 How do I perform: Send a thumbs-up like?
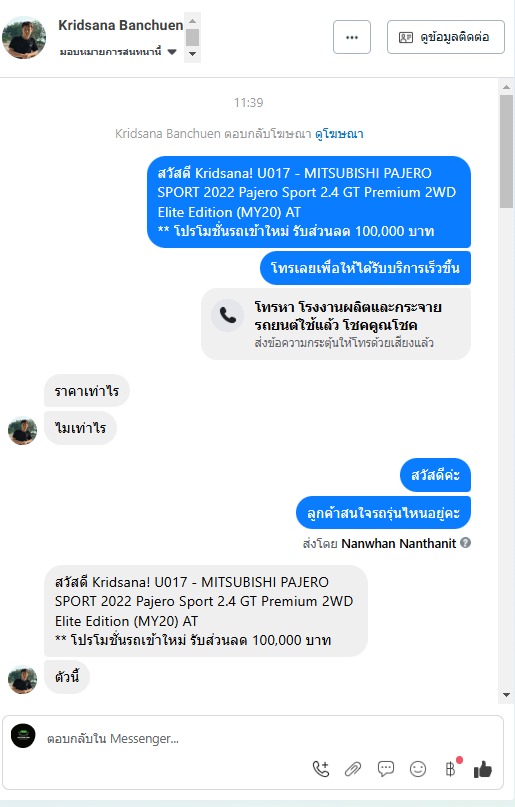click(x=483, y=769)
